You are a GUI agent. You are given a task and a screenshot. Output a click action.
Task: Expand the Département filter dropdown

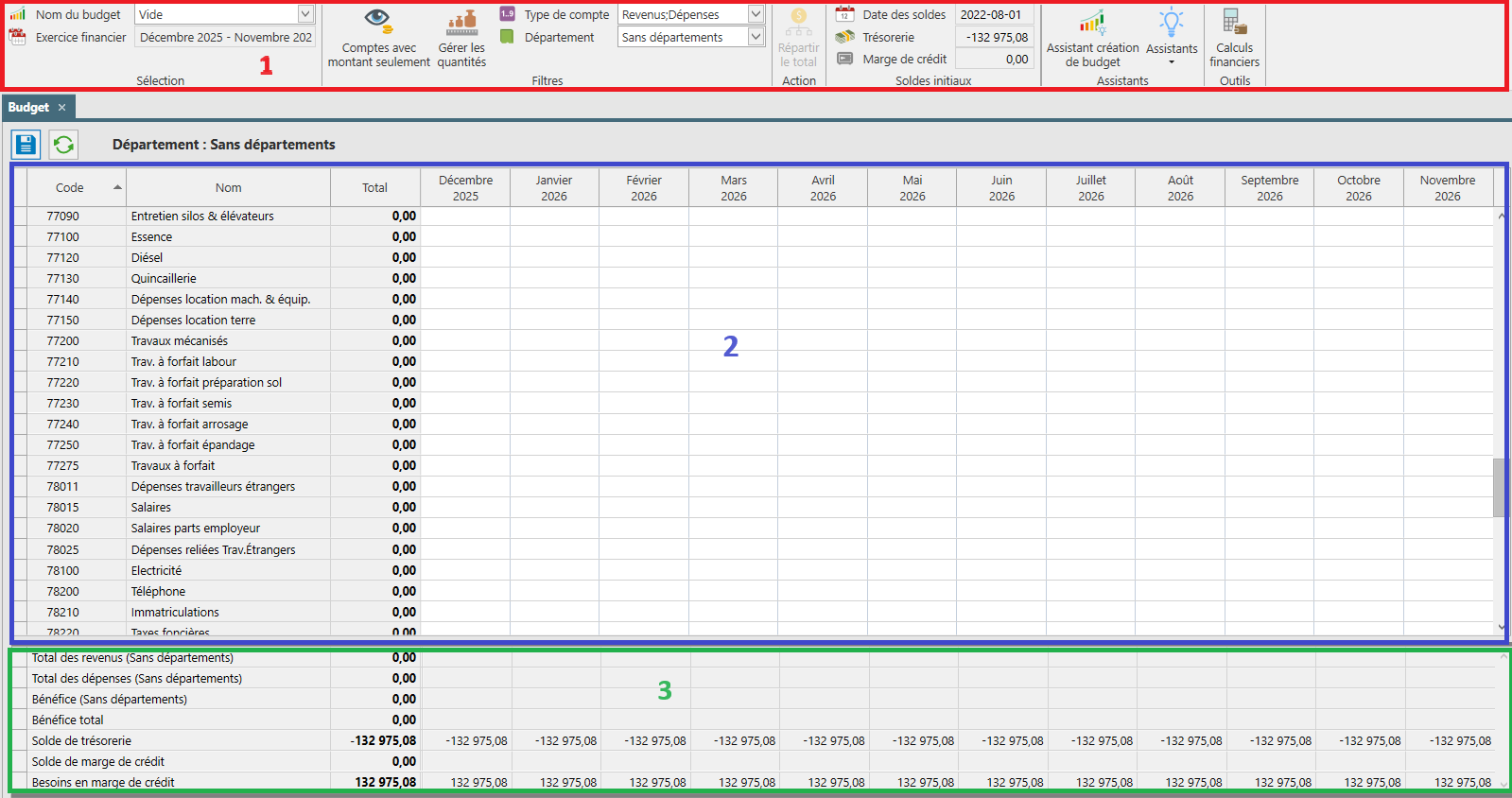(756, 37)
